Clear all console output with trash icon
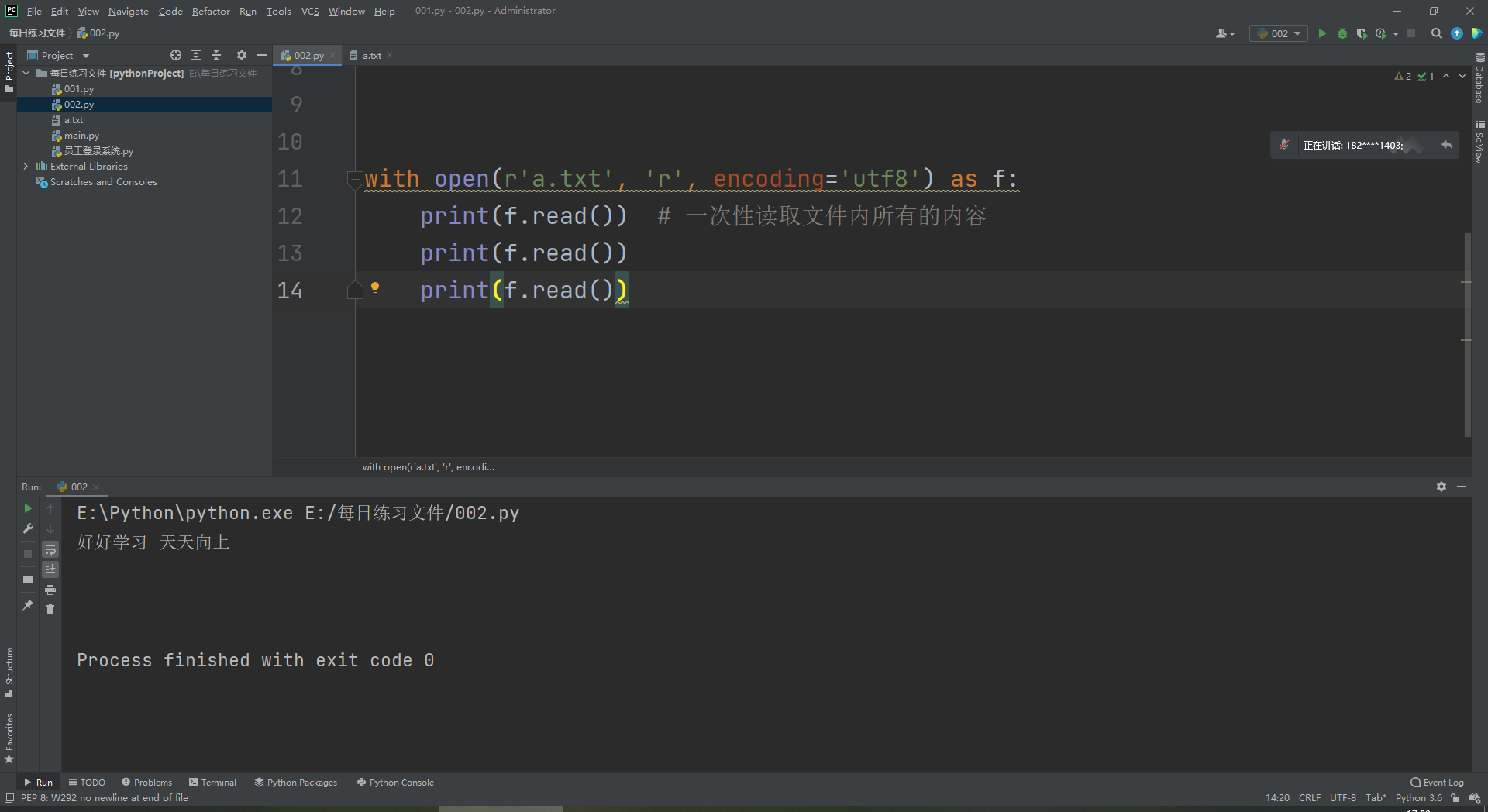The width and height of the screenshot is (1488, 812). (x=50, y=610)
